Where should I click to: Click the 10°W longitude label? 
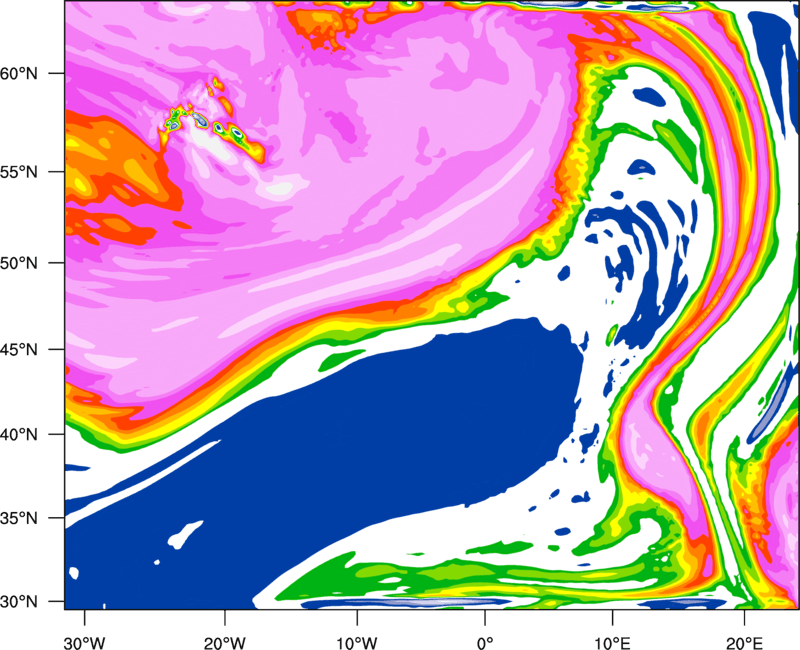[x=357, y=643]
